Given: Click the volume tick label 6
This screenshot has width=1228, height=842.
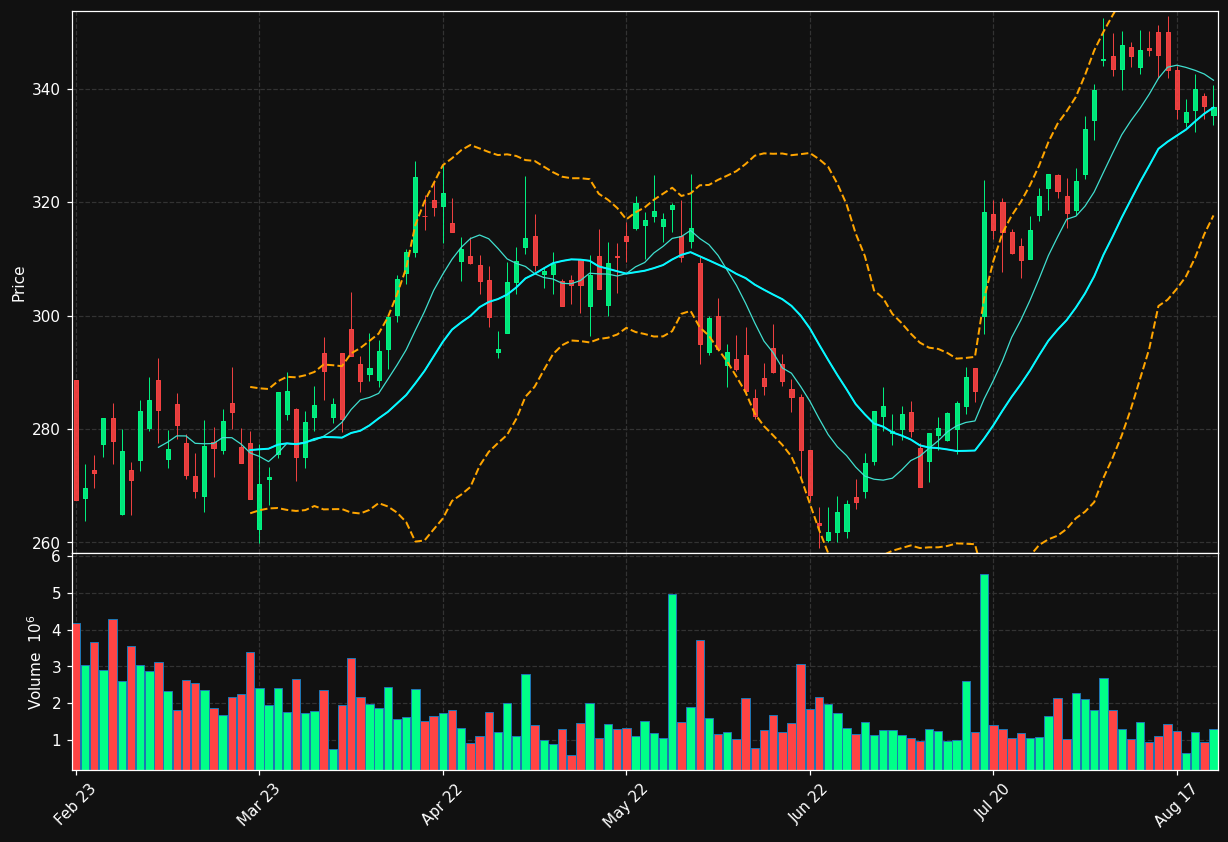Looking at the screenshot, I should point(56,557).
